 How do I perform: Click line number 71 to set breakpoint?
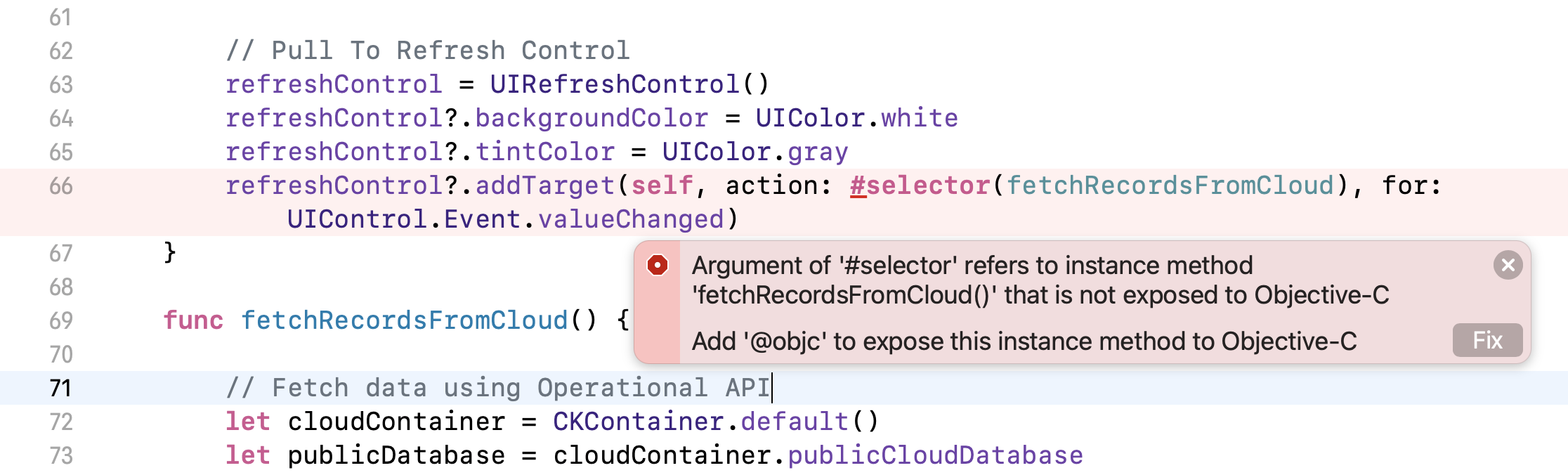click(60, 387)
